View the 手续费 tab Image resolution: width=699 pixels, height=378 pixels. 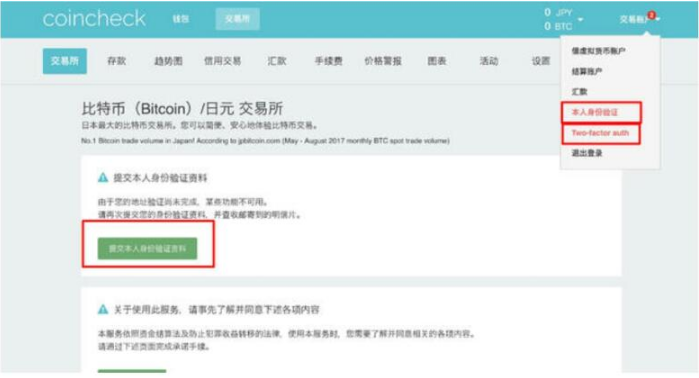(329, 61)
